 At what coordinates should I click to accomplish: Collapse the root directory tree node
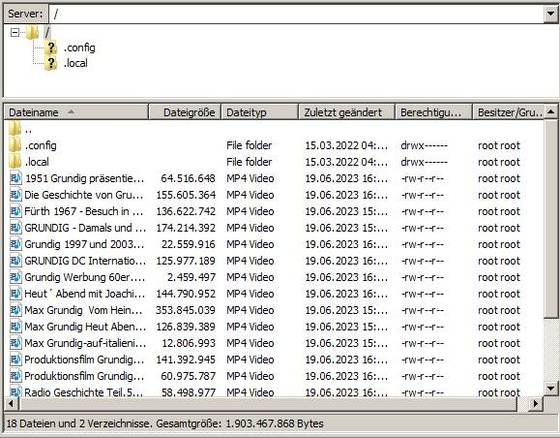(15, 33)
